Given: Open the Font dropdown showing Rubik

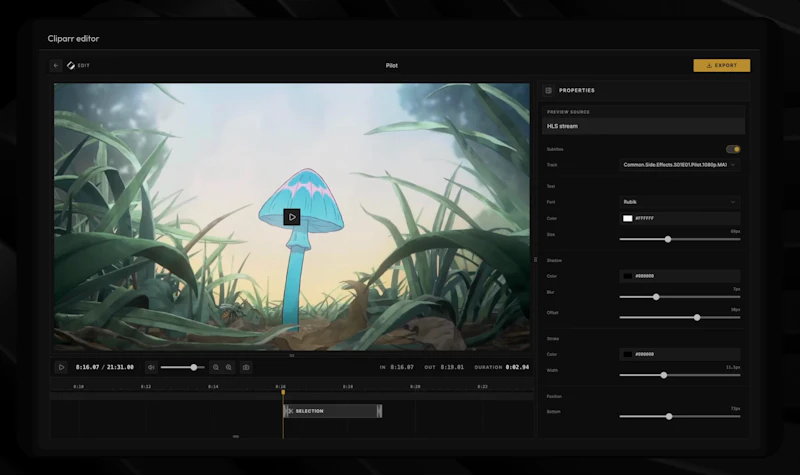Looking at the screenshot, I should point(680,202).
